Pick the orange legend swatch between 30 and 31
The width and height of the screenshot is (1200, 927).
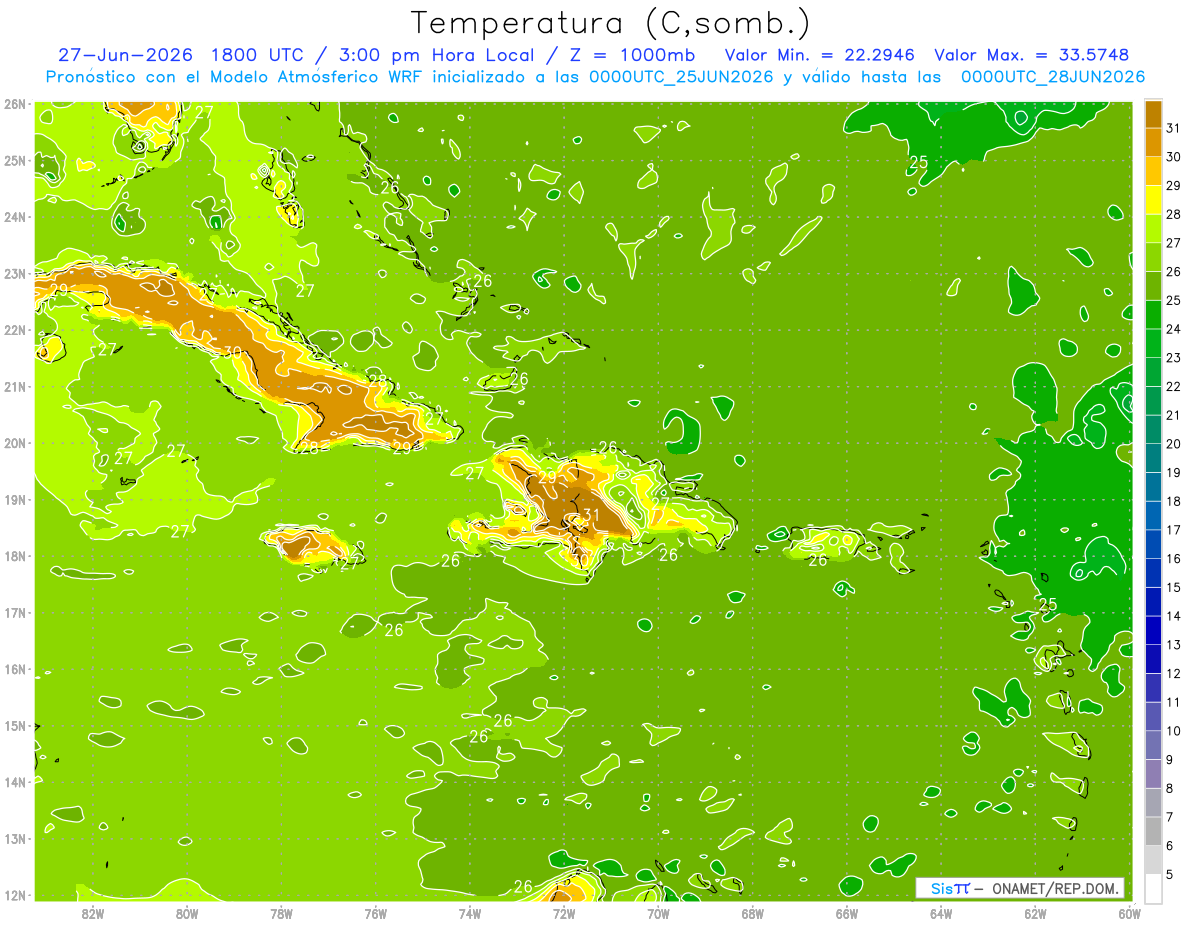click(1153, 142)
